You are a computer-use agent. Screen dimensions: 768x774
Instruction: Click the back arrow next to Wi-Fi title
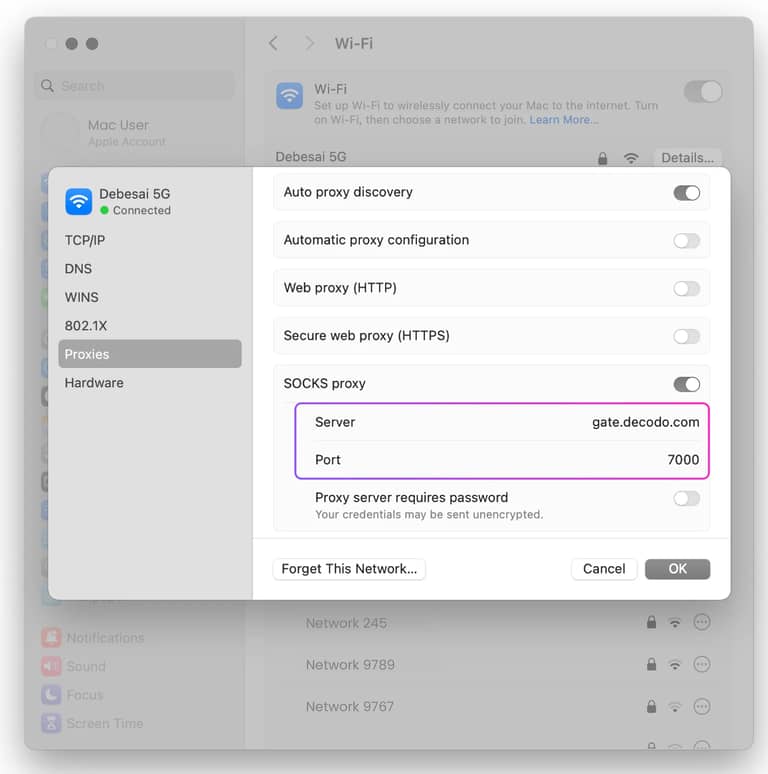click(273, 43)
